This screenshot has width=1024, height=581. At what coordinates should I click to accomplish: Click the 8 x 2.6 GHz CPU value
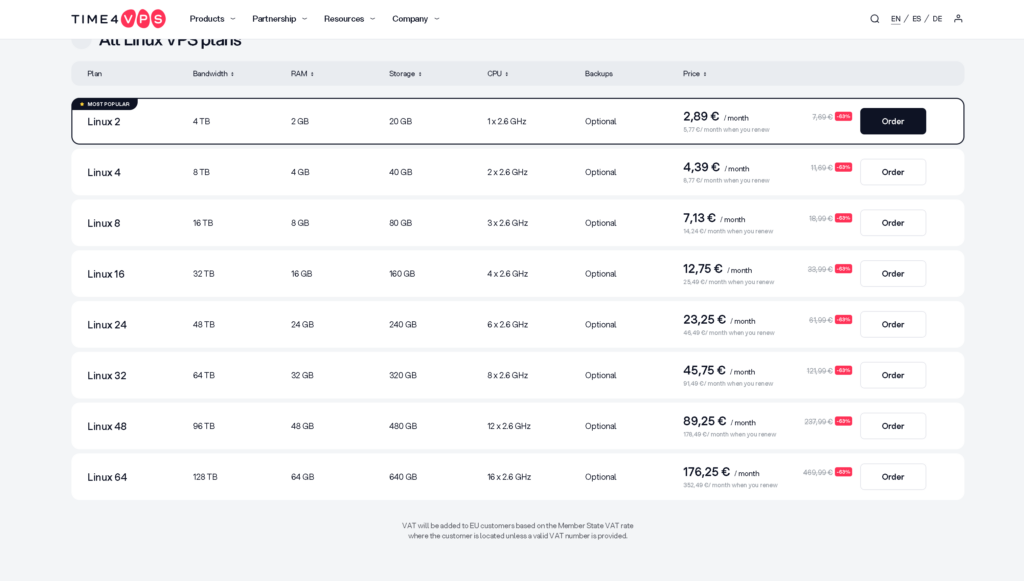click(507, 375)
